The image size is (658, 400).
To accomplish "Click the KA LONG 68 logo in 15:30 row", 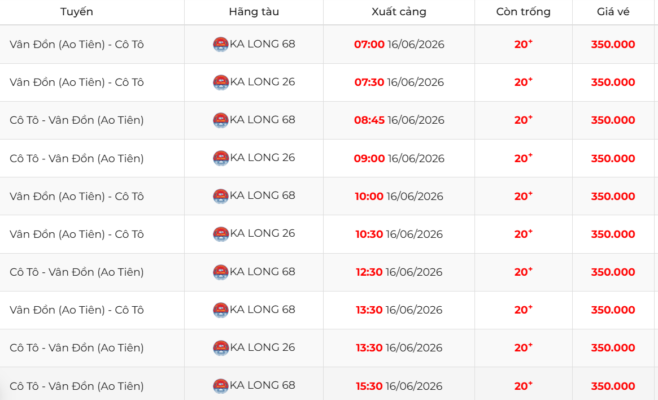I will coord(221,386).
